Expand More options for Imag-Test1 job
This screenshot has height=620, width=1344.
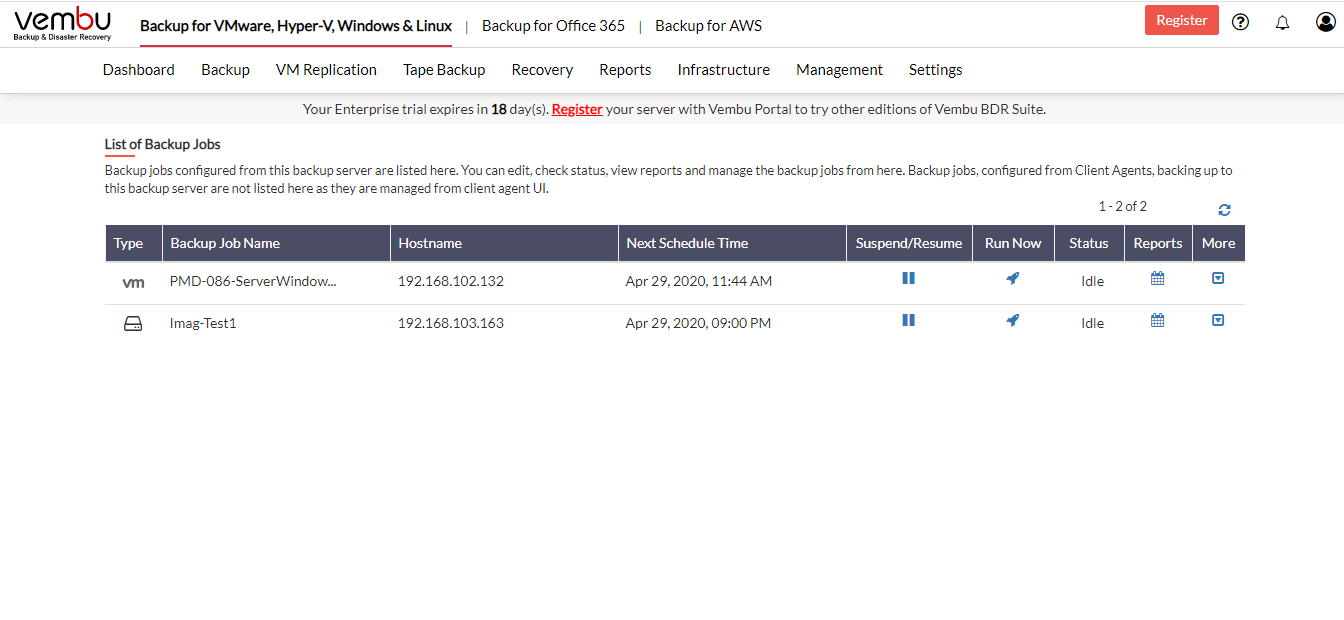pos(1218,321)
